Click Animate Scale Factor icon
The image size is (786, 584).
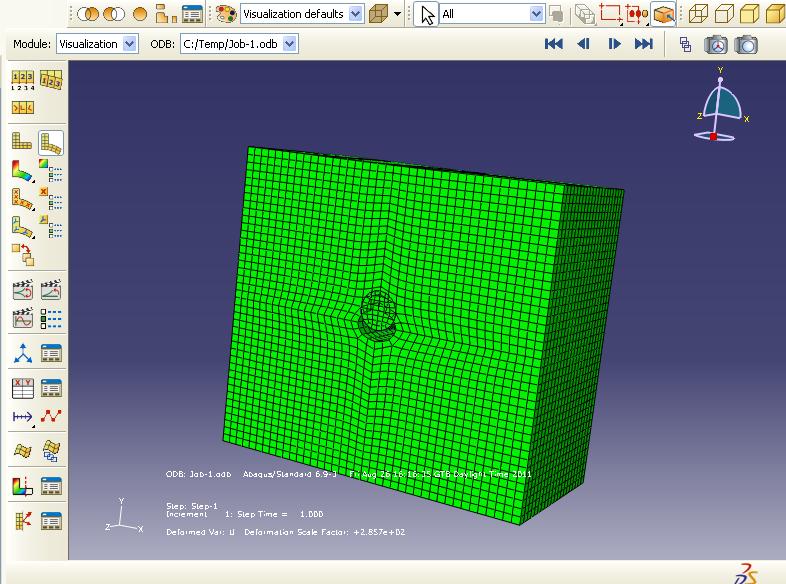[x=22, y=290]
